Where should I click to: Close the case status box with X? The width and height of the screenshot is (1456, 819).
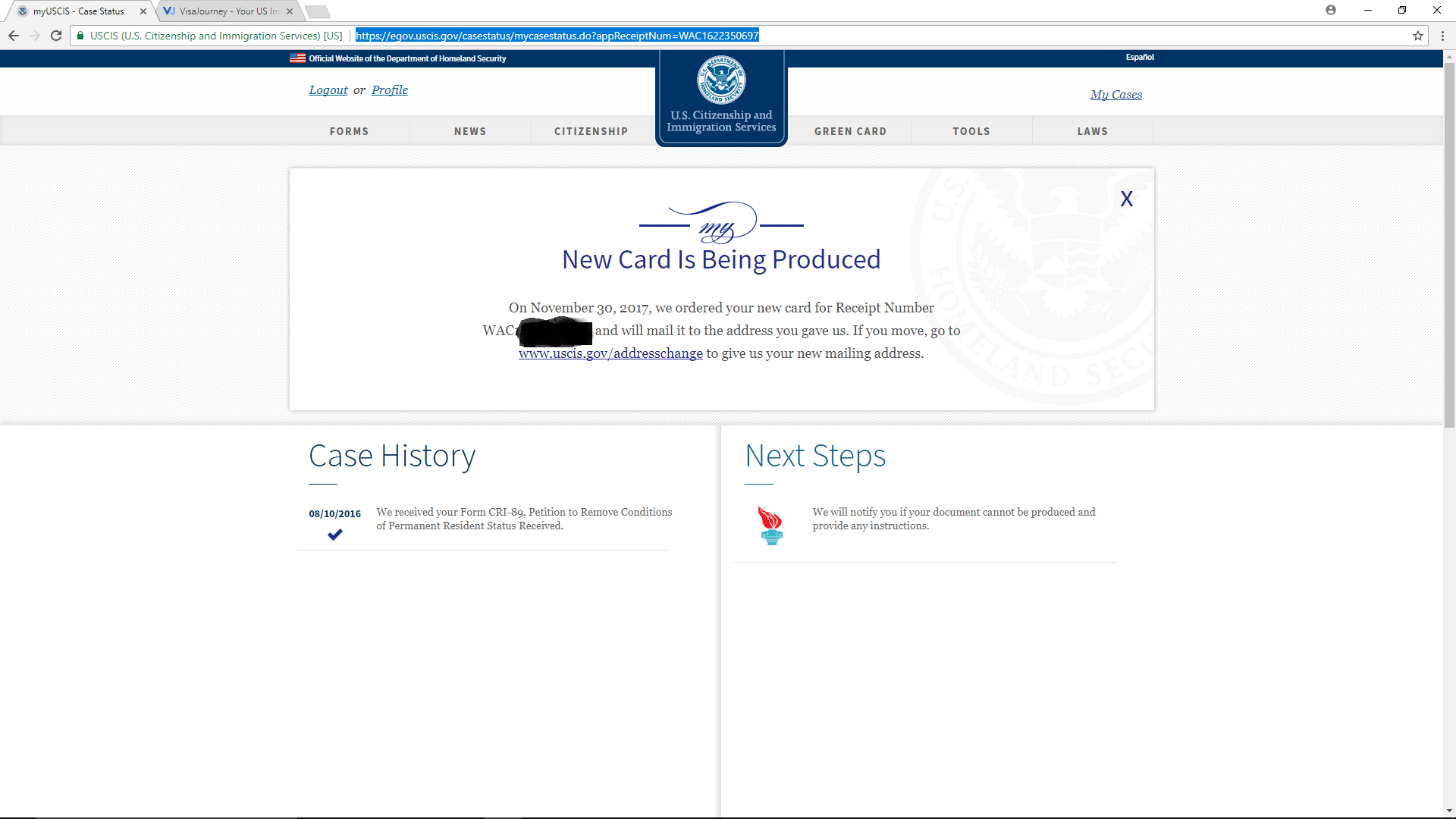(1126, 199)
